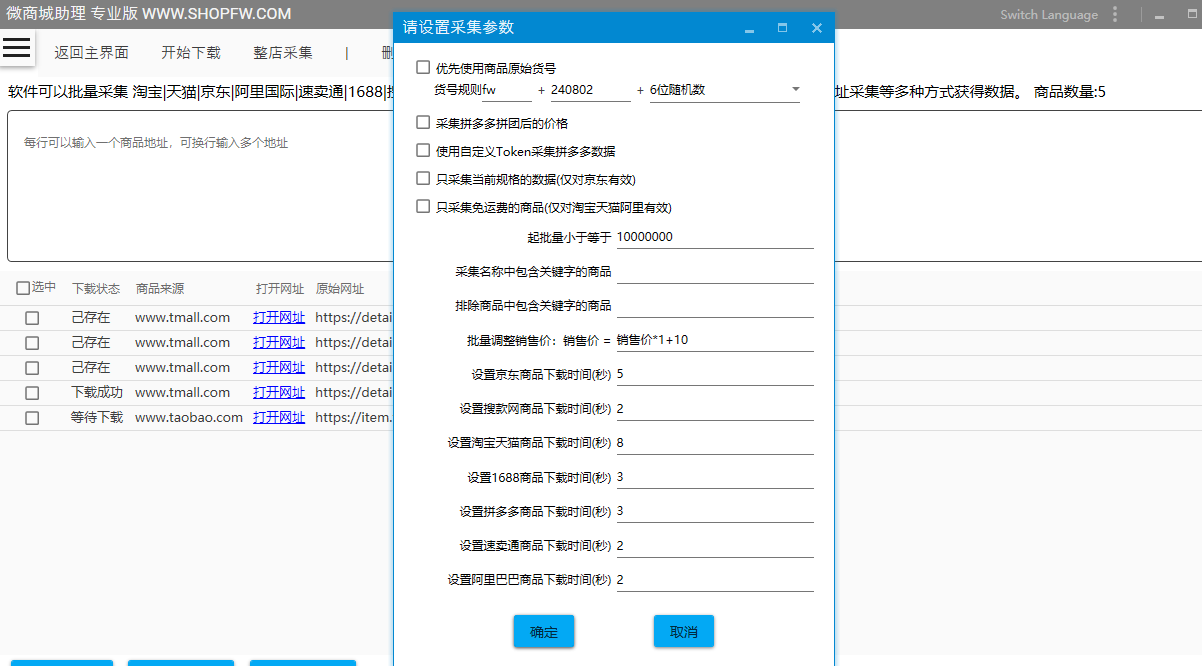Viewport: 1202px width, 666px height.
Task: Maximize the 请设置采集参数 dialog
Action: tap(782, 28)
